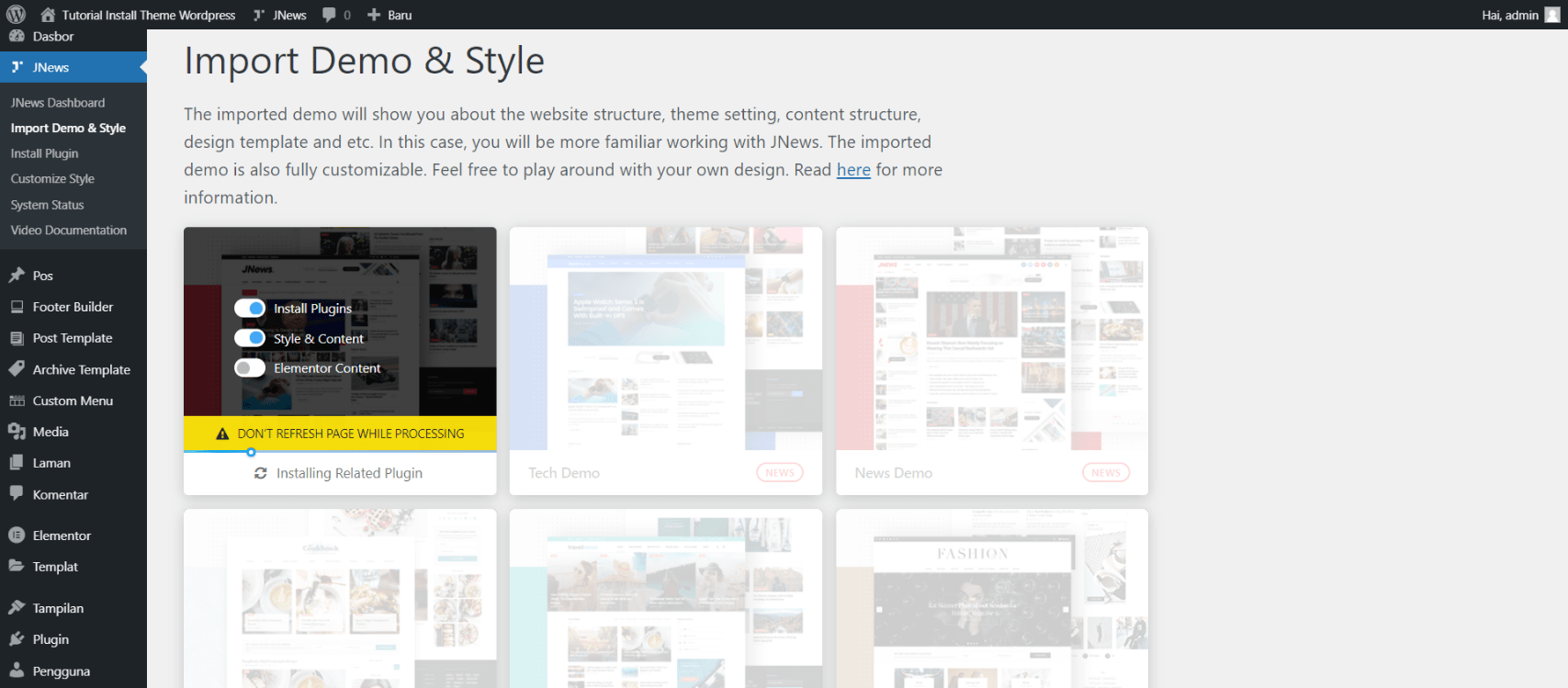
Task: Click the Post Template icon
Action: pyautogui.click(x=17, y=338)
